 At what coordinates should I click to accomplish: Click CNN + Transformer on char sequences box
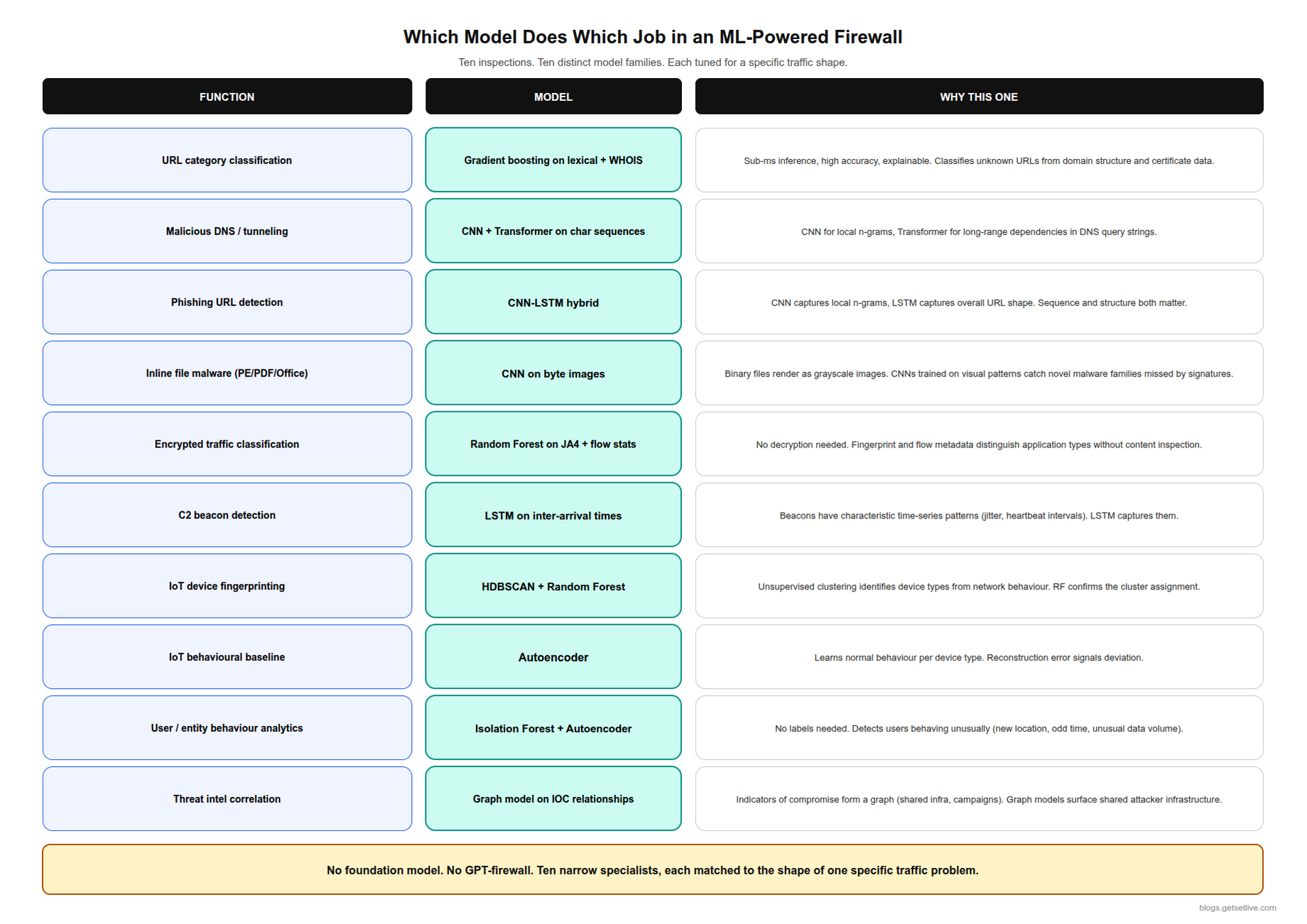pos(553,231)
